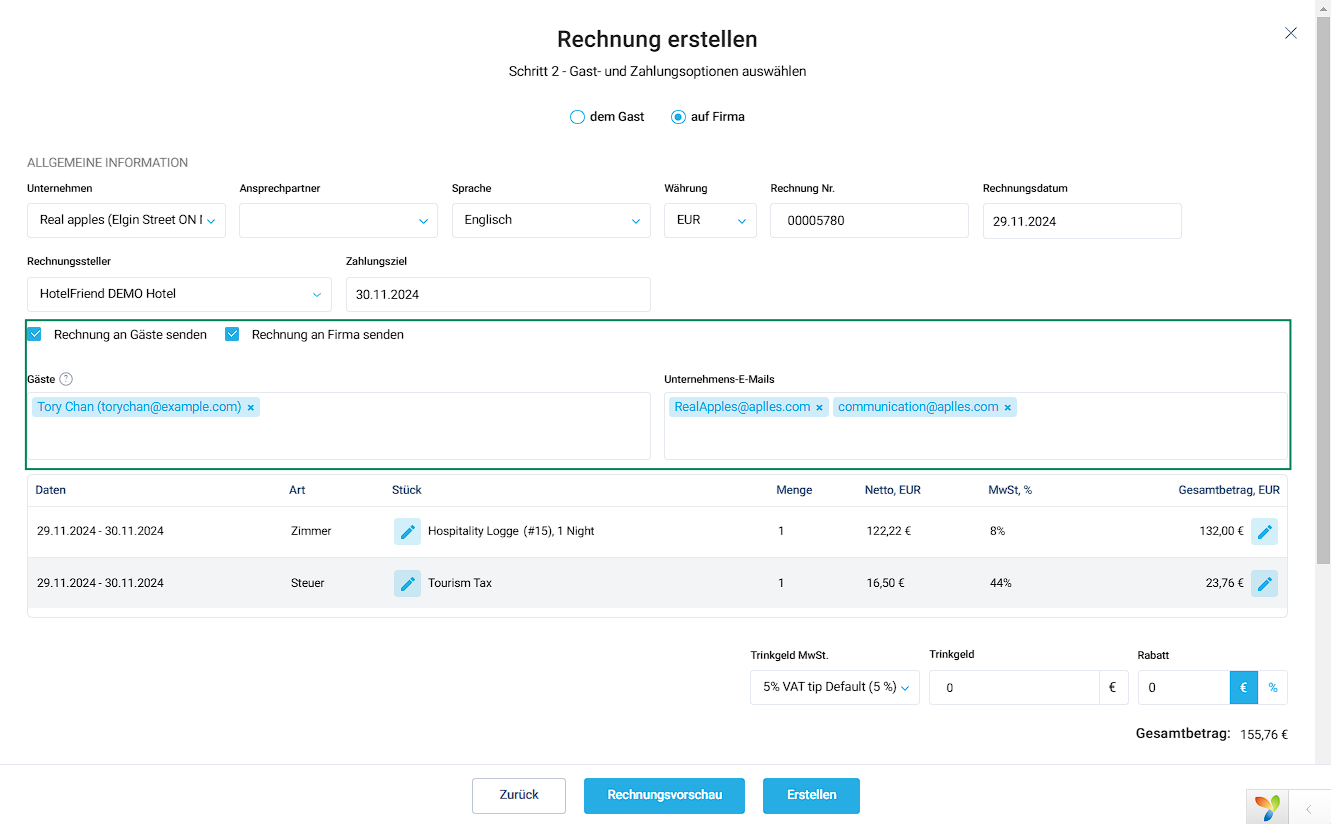This screenshot has height=824, width=1331.
Task: Open the Trinkgeld MwSt. dropdown
Action: pyautogui.click(x=835, y=687)
